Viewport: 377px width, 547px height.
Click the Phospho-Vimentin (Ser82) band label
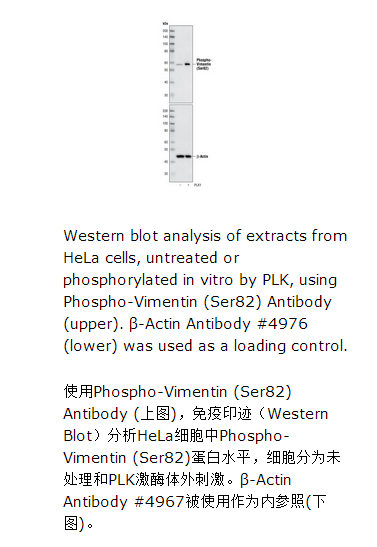pyautogui.click(x=203, y=64)
